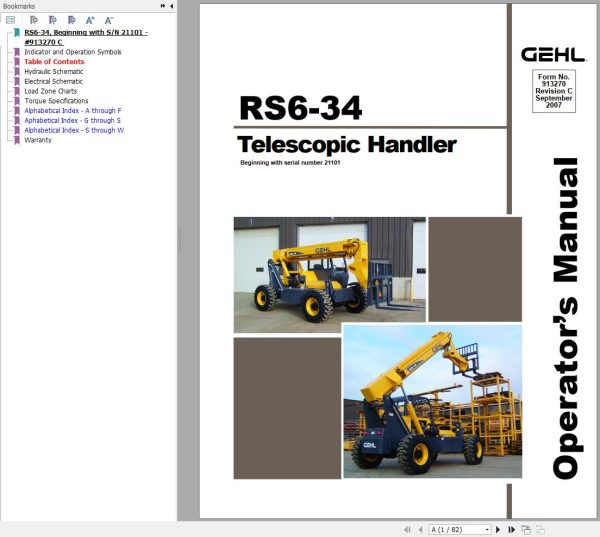
Task: Click the bookmark icon beside Electrical Schematic
Action: pos(17,81)
